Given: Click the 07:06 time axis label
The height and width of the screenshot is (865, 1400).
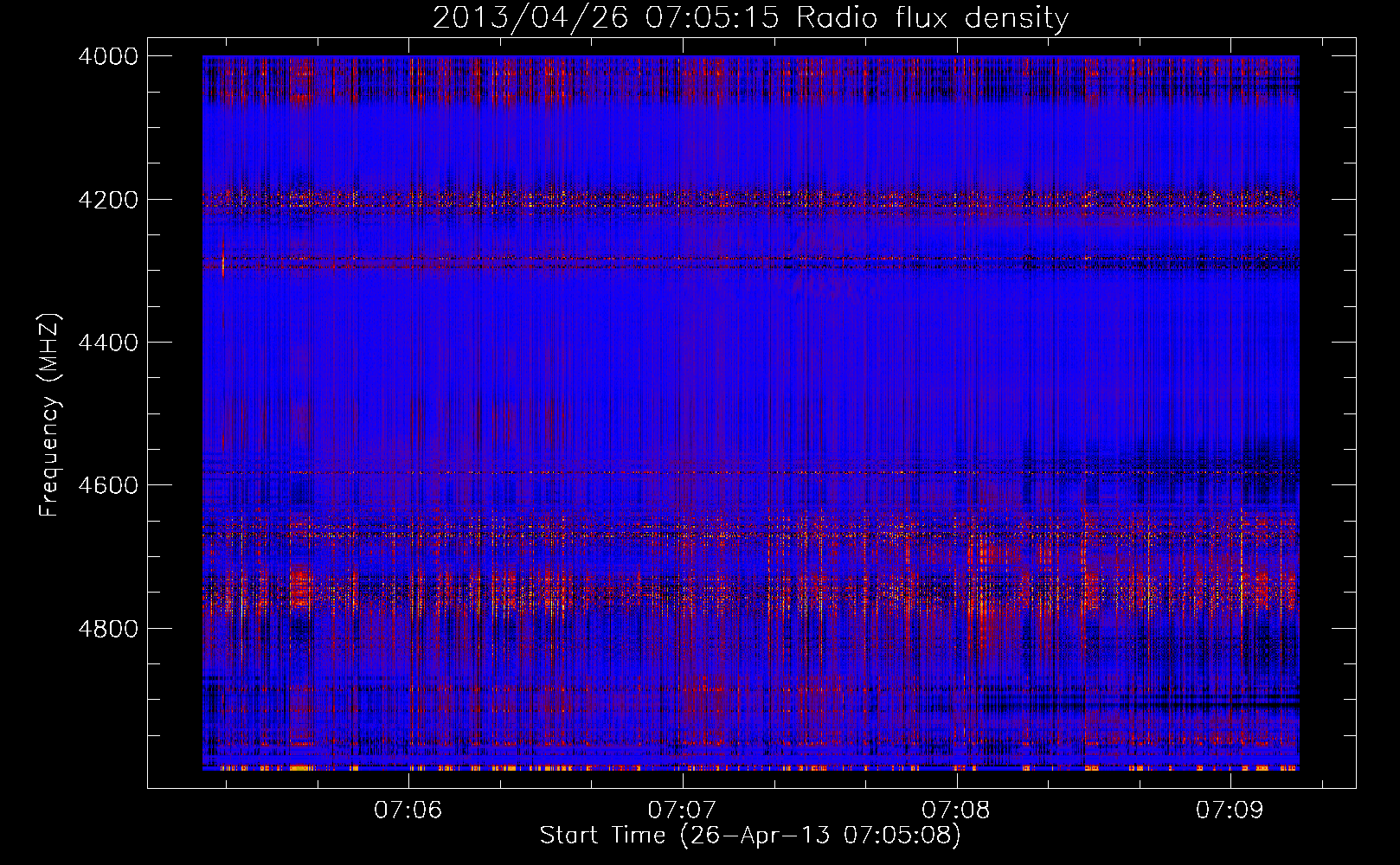Looking at the screenshot, I should (408, 810).
